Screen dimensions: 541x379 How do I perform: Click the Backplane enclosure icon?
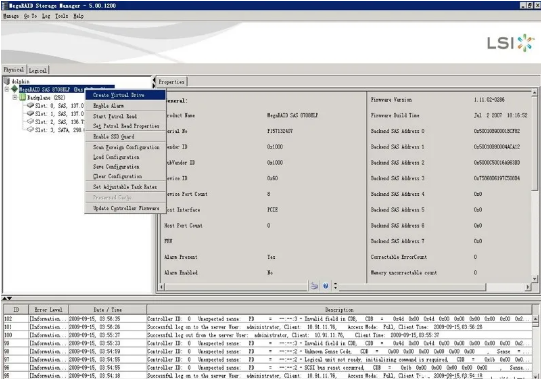pyautogui.click(x=22, y=98)
